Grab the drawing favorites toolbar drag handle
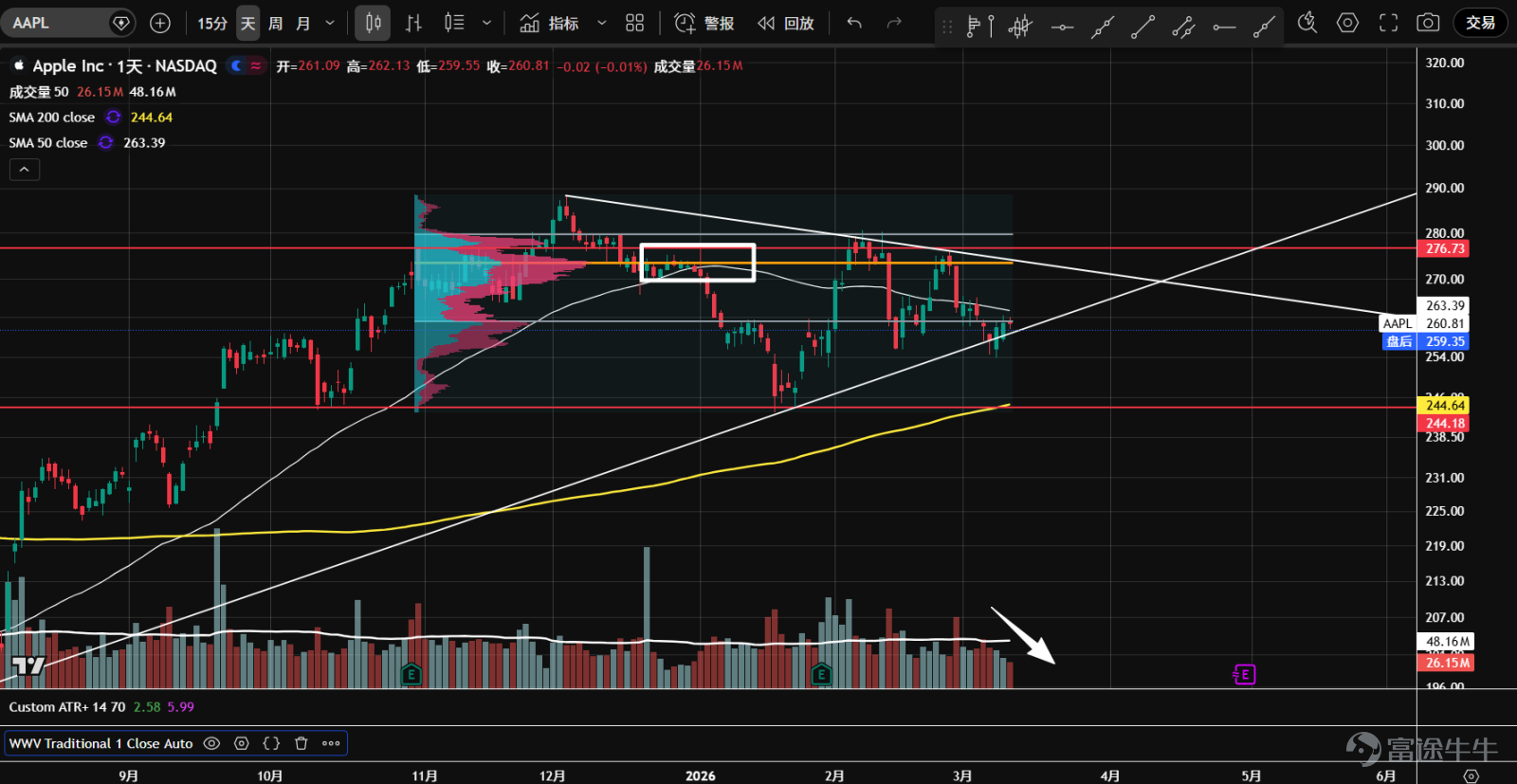Image resolution: width=1517 pixels, height=784 pixels. point(946,27)
